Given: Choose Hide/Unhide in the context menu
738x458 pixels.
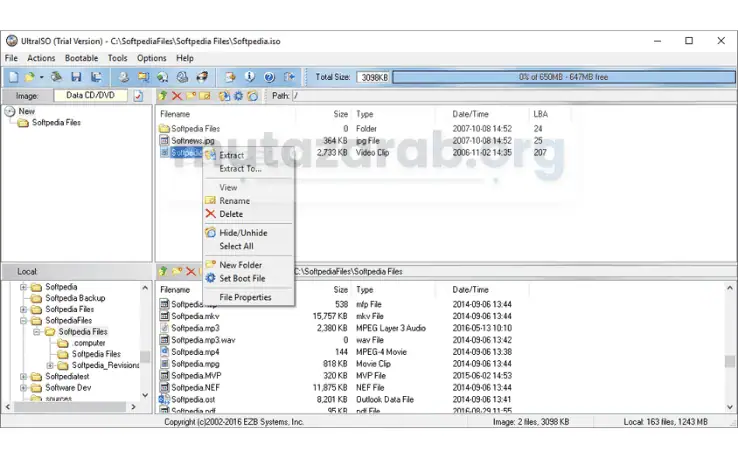Looking at the screenshot, I should [249, 233].
